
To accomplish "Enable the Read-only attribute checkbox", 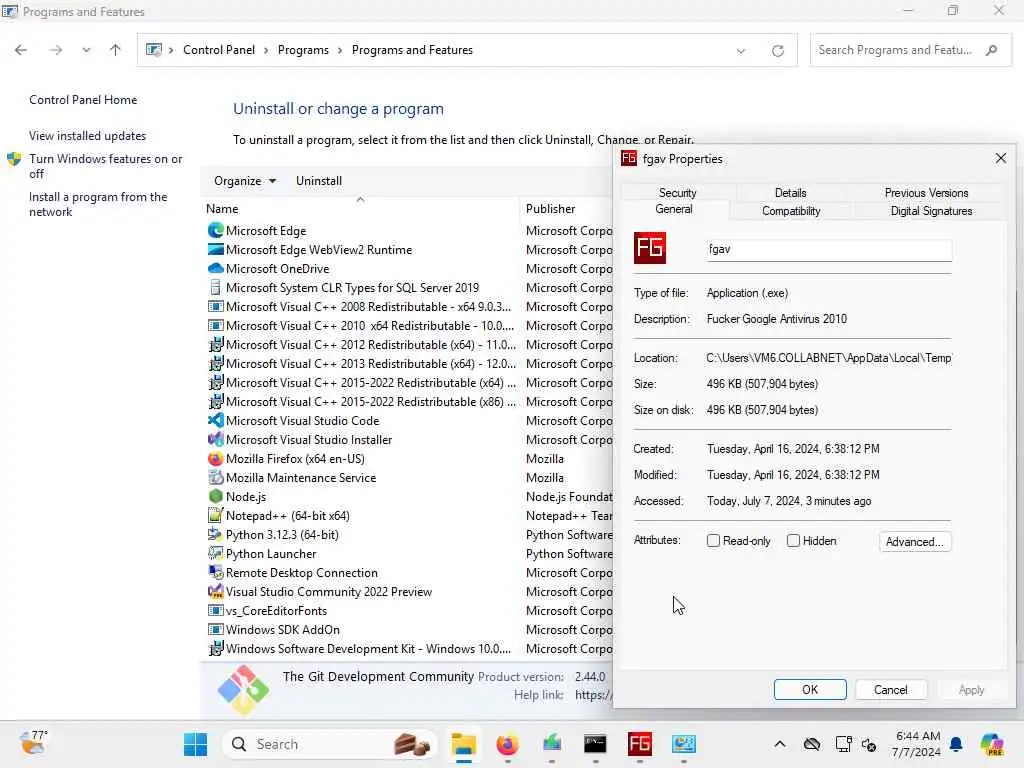I will click(713, 541).
